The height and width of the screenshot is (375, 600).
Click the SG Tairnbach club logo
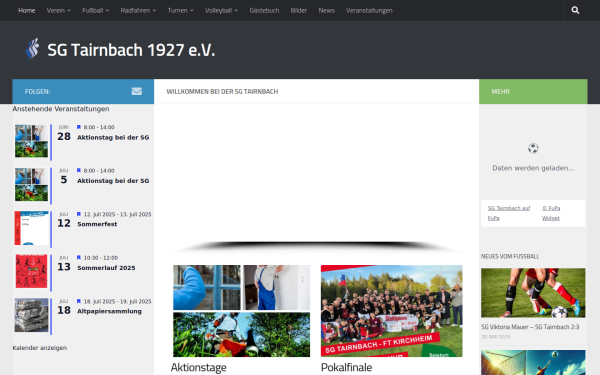[33, 49]
